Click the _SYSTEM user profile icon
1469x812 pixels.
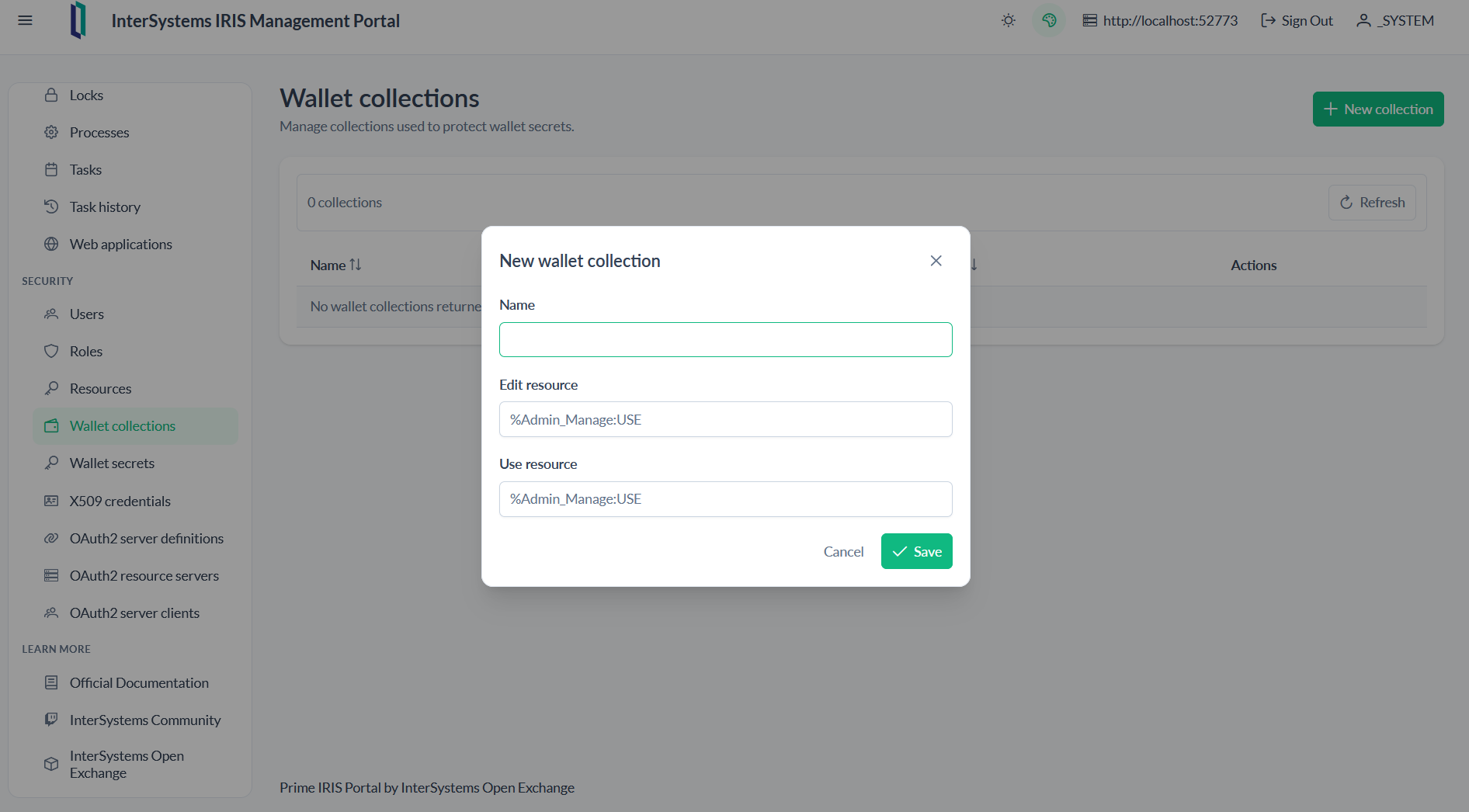pos(1363,20)
